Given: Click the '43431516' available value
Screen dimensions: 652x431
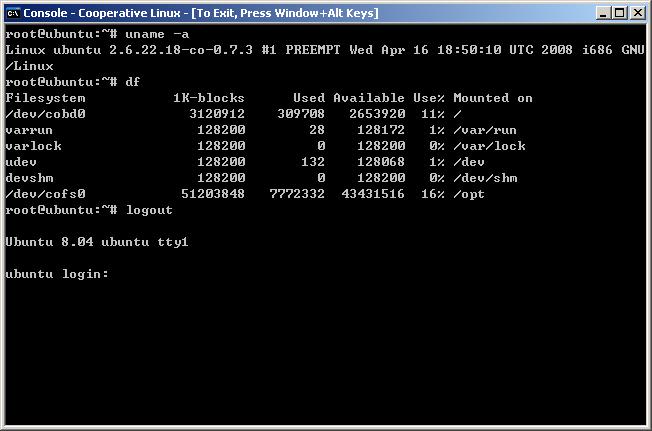Looking at the screenshot, I should 373,194.
